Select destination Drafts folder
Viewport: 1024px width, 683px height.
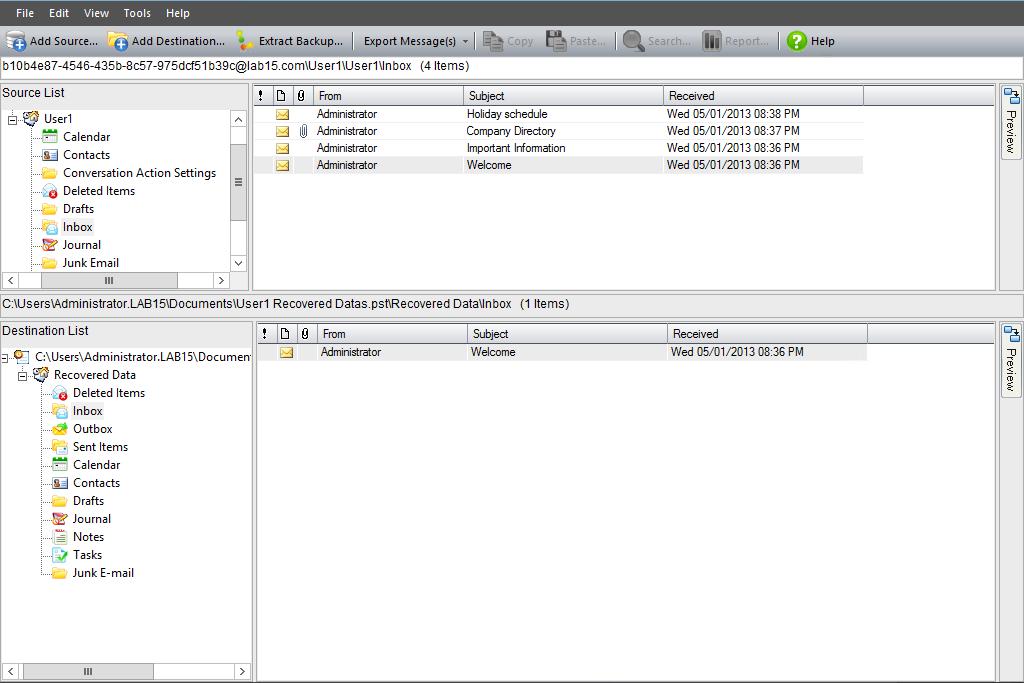[x=88, y=501]
